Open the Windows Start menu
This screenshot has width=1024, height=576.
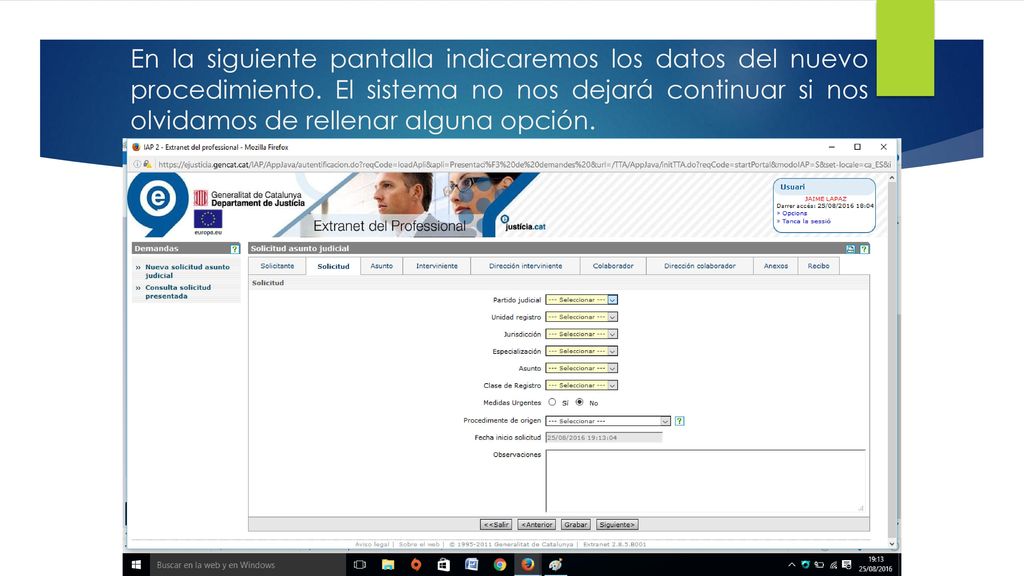tap(136, 565)
